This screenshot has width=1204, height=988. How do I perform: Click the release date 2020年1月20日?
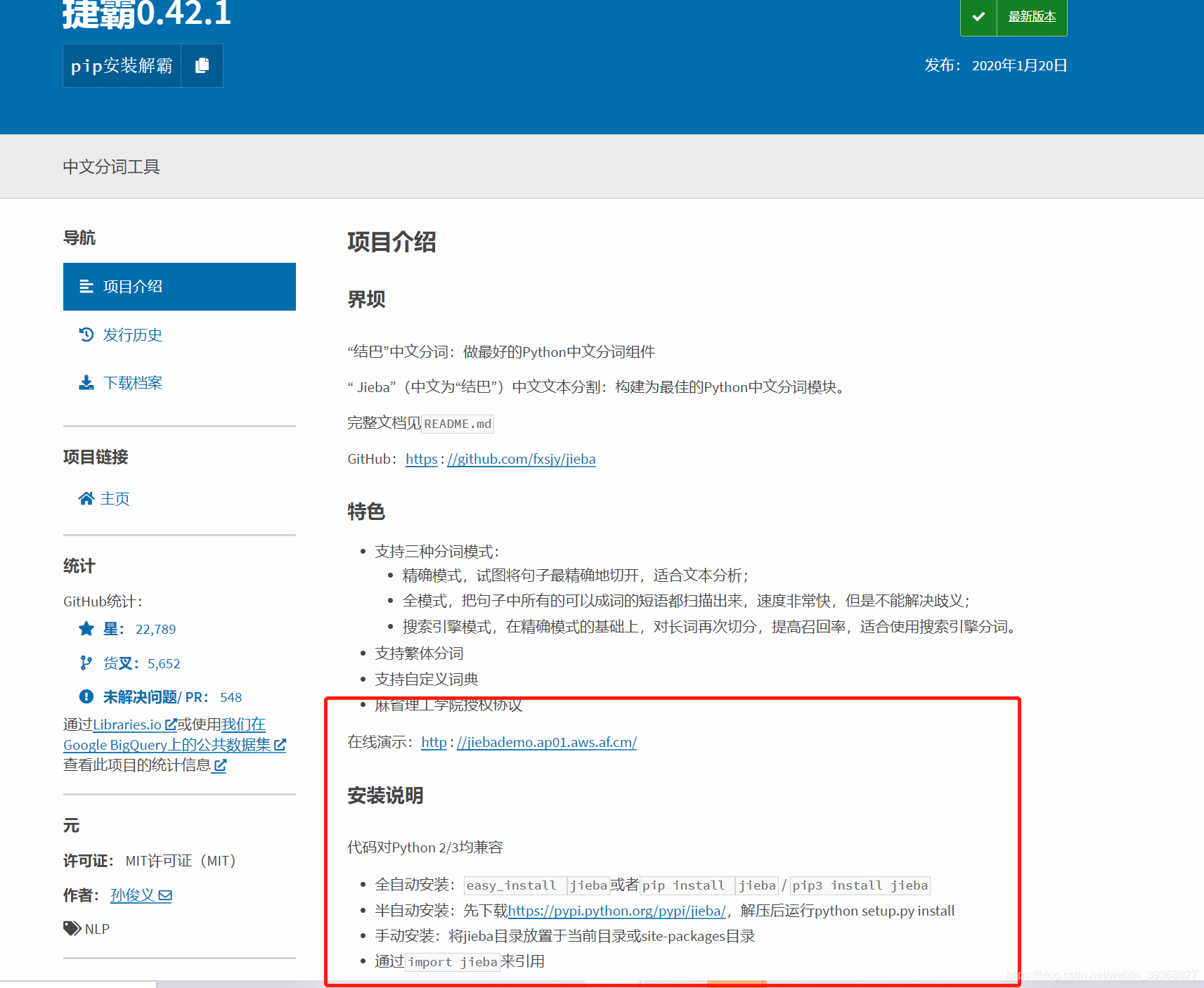click(1019, 65)
